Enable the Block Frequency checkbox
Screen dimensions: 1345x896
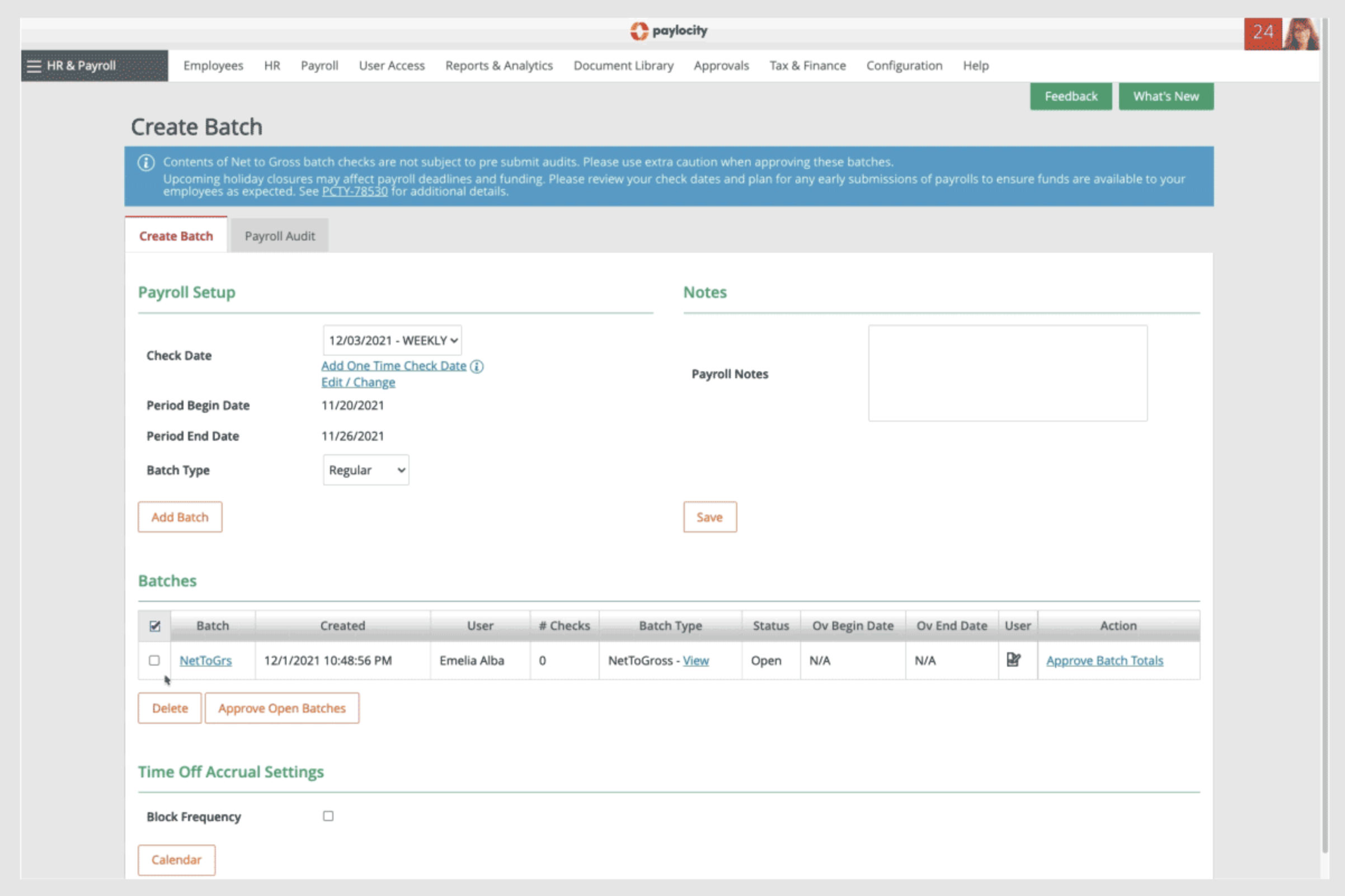328,816
